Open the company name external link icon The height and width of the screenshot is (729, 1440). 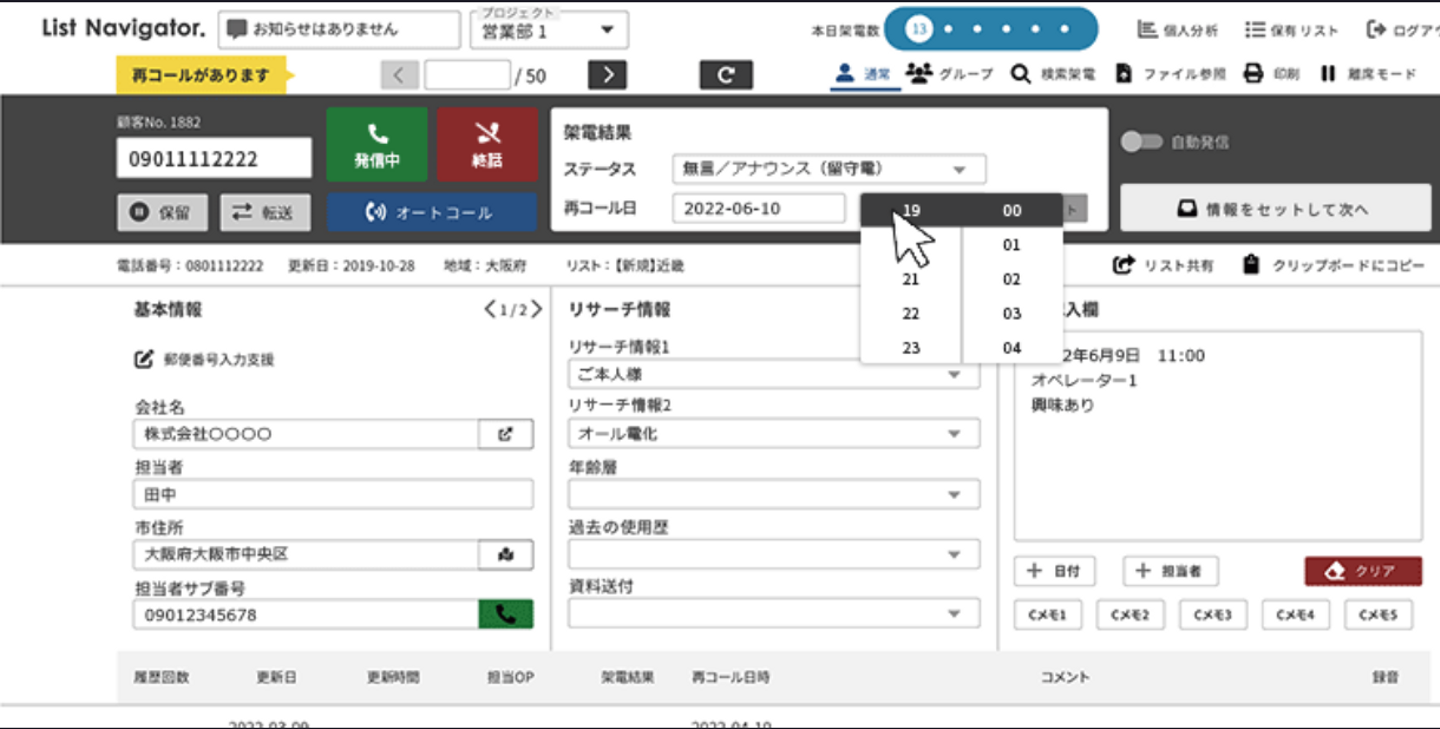point(506,435)
